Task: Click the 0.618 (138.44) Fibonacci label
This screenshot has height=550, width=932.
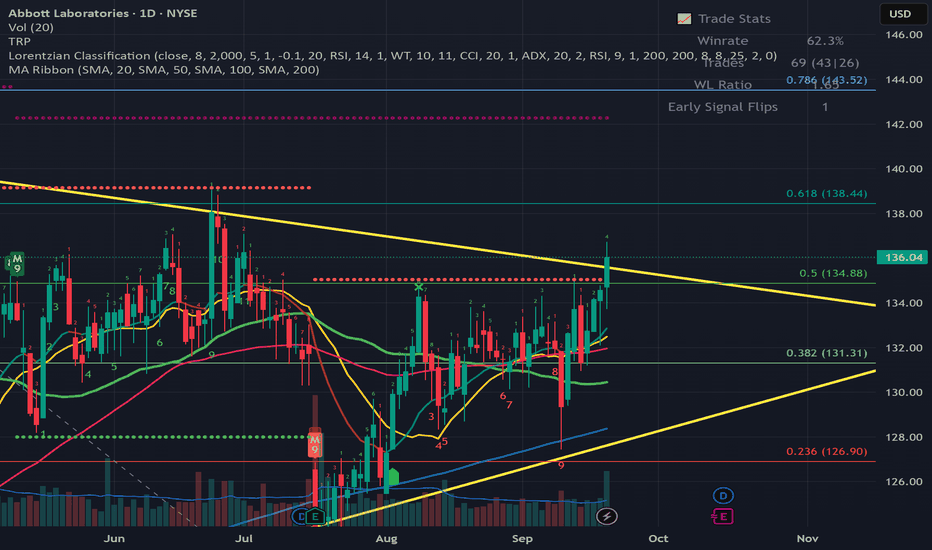Action: pos(826,193)
